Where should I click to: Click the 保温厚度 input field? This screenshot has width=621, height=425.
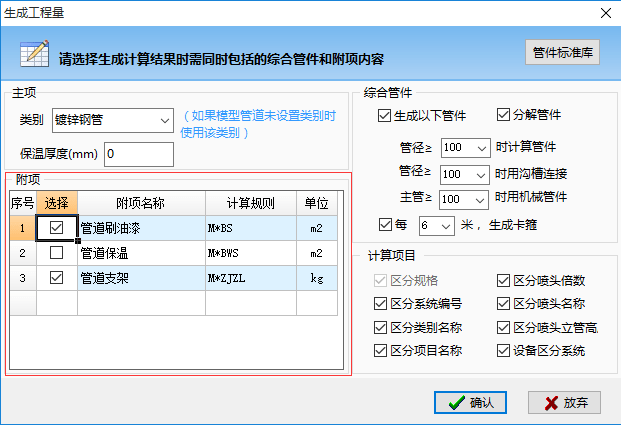[x=138, y=154]
